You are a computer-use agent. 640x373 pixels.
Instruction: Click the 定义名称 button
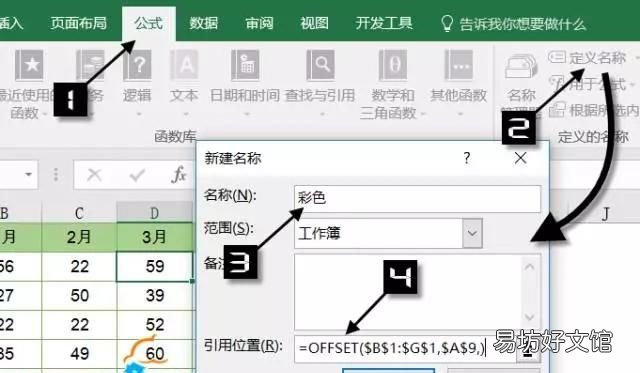pyautogui.click(x=588, y=58)
